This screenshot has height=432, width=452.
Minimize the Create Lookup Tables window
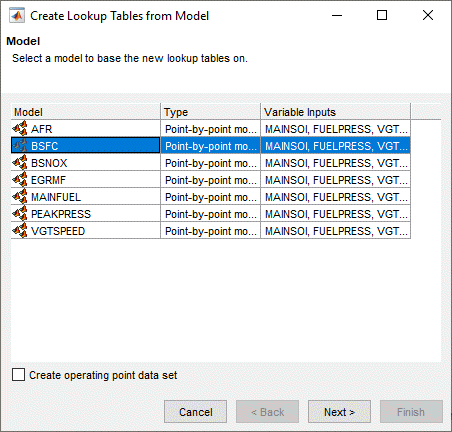click(337, 15)
